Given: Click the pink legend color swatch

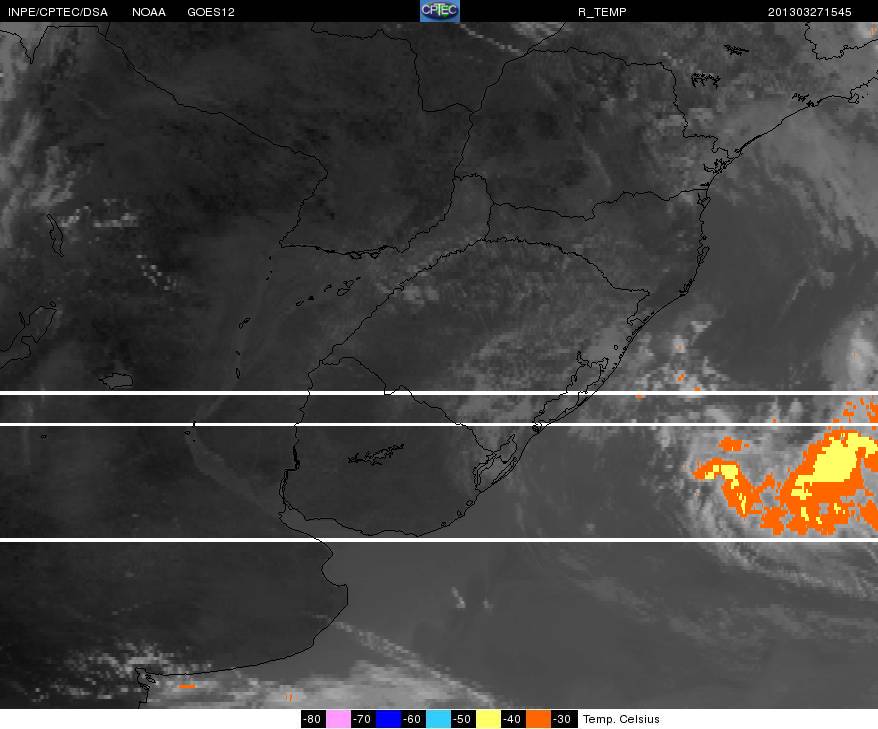Looking at the screenshot, I should pyautogui.click(x=338, y=719).
